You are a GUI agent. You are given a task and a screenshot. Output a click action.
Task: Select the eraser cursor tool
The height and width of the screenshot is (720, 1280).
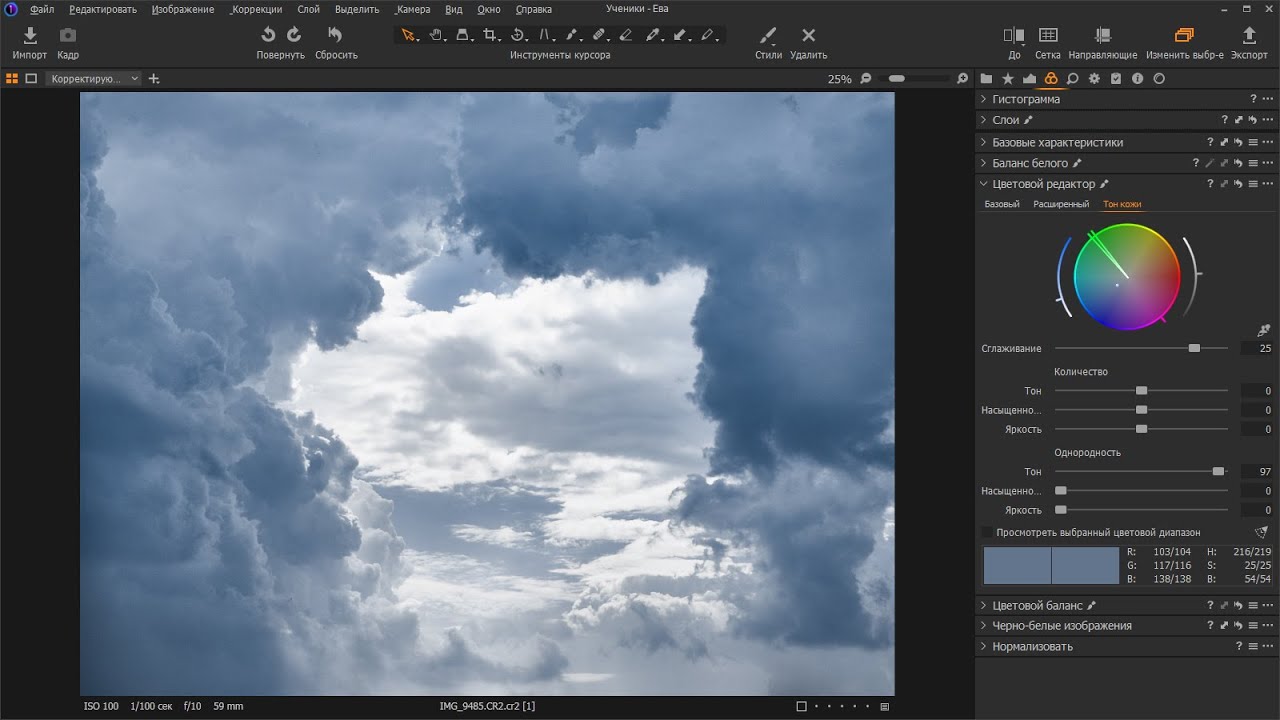(x=626, y=35)
